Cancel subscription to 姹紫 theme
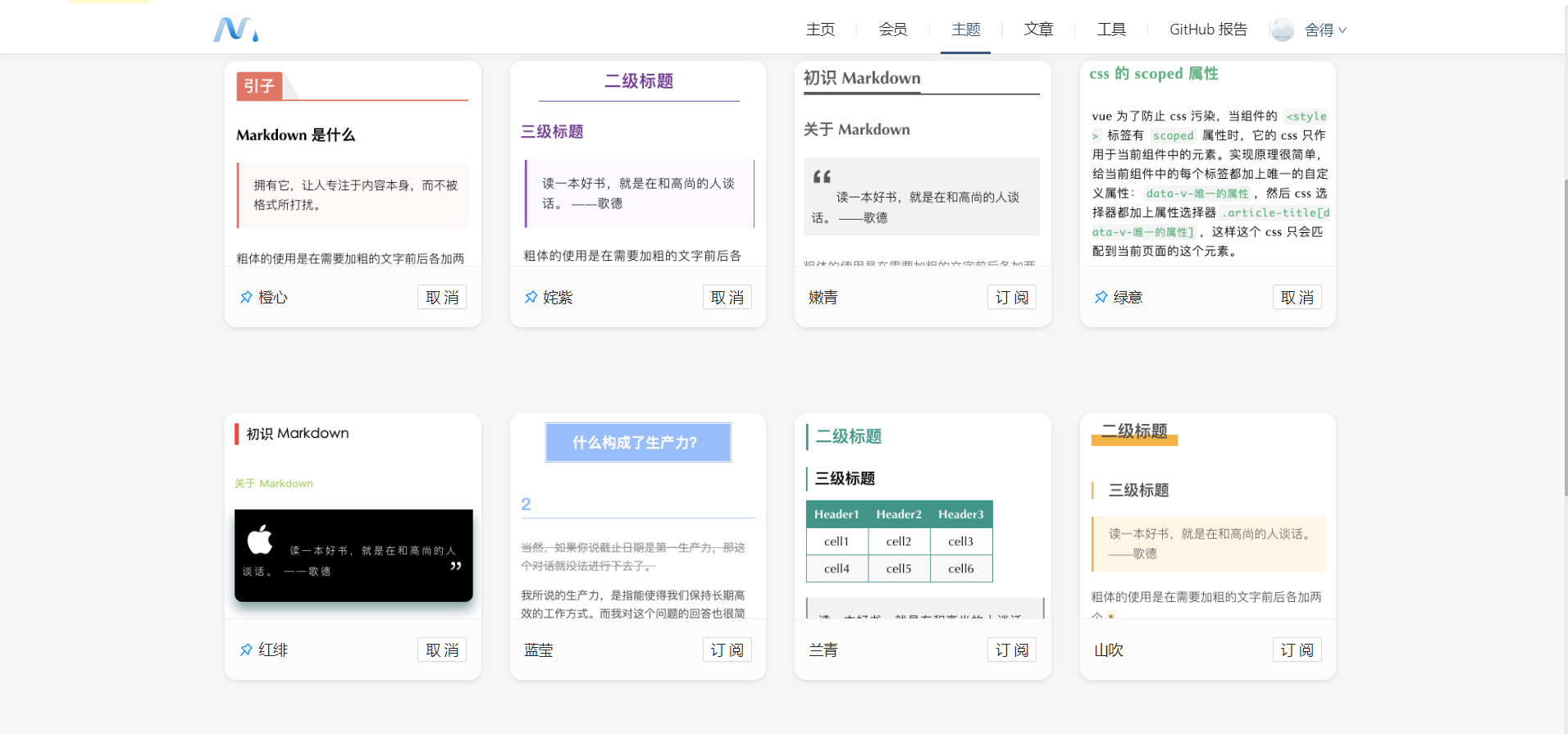Screen dimensions: 1568x734 727,297
